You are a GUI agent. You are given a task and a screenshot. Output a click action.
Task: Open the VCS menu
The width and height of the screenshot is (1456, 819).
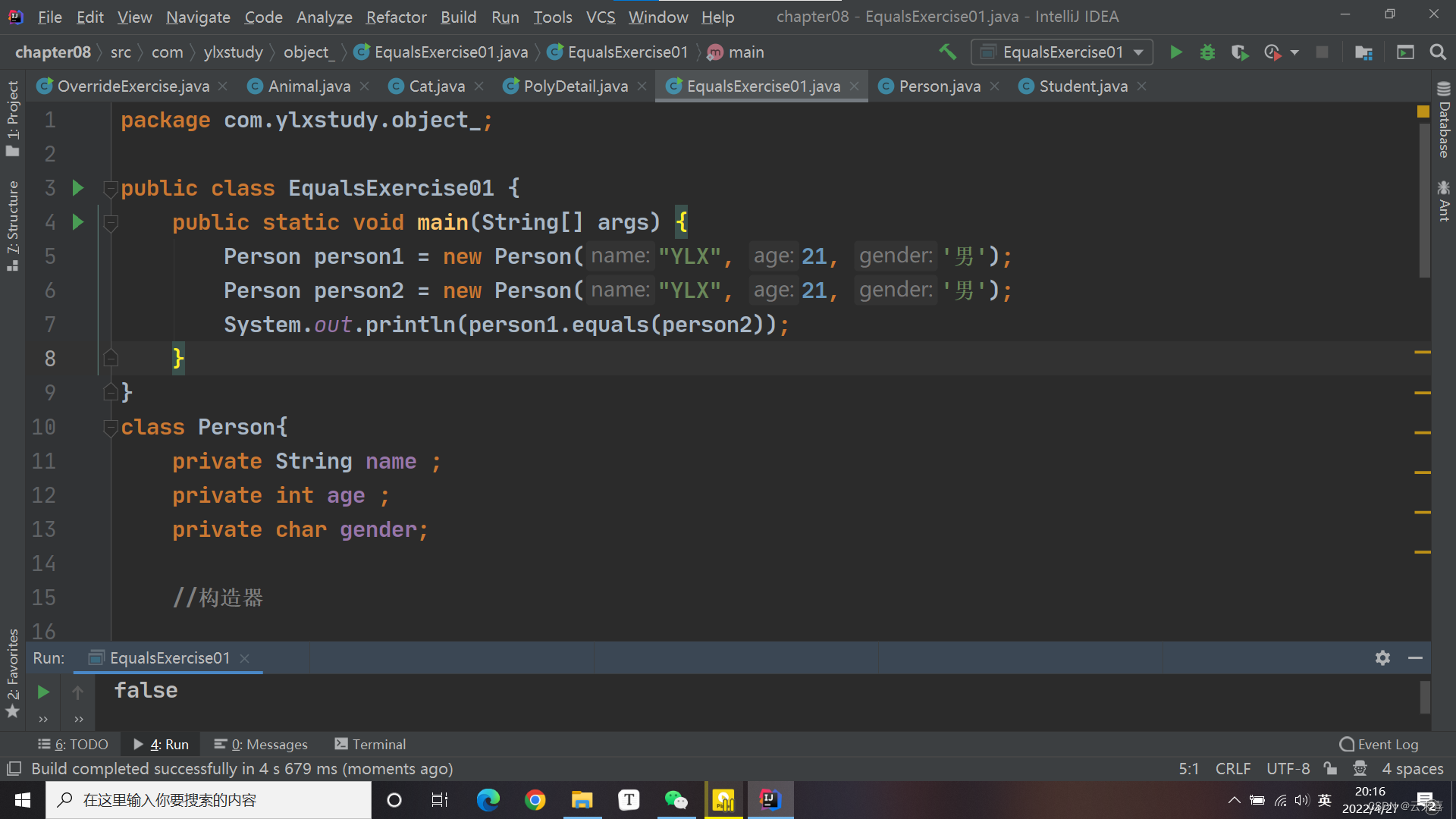coord(601,17)
